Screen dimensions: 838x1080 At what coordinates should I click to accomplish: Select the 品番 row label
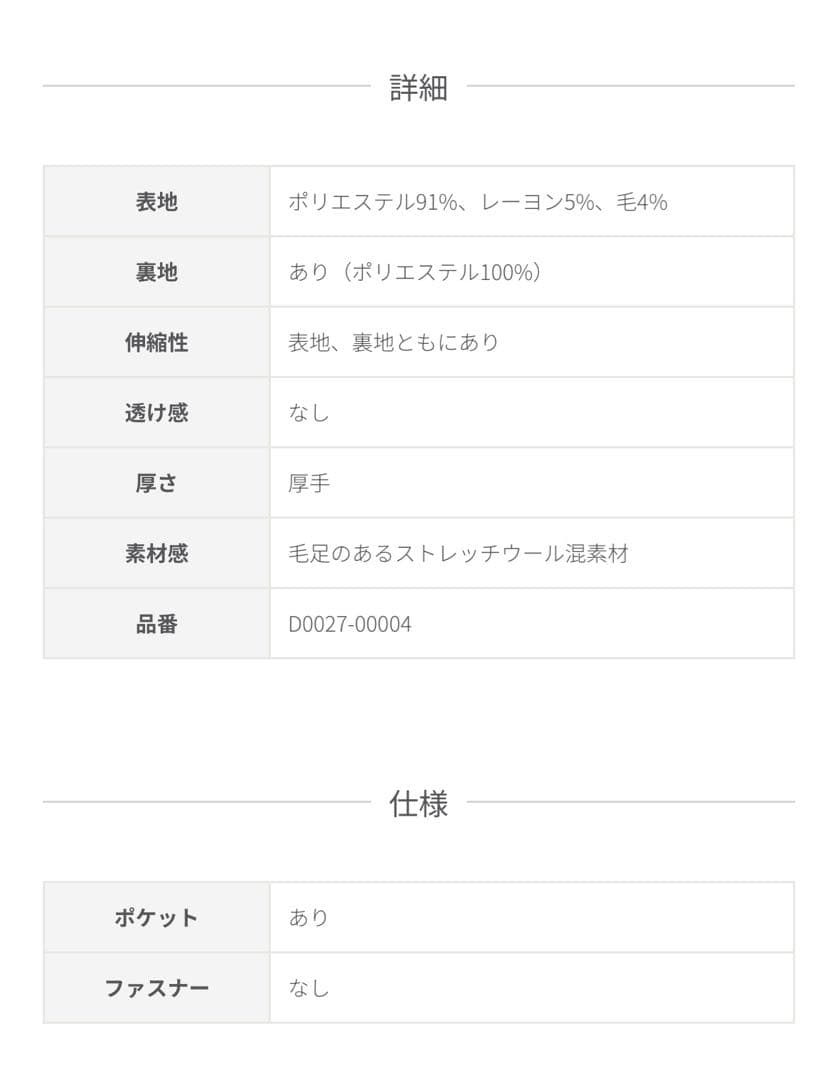[x=157, y=624]
